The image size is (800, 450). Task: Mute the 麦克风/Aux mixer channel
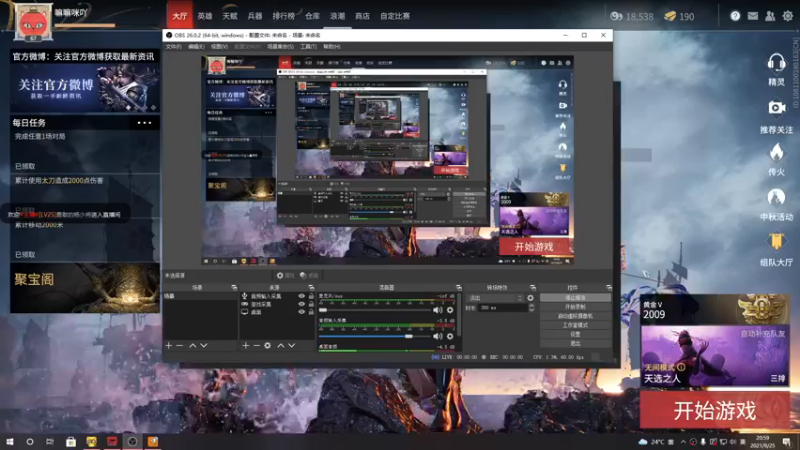pyautogui.click(x=437, y=310)
